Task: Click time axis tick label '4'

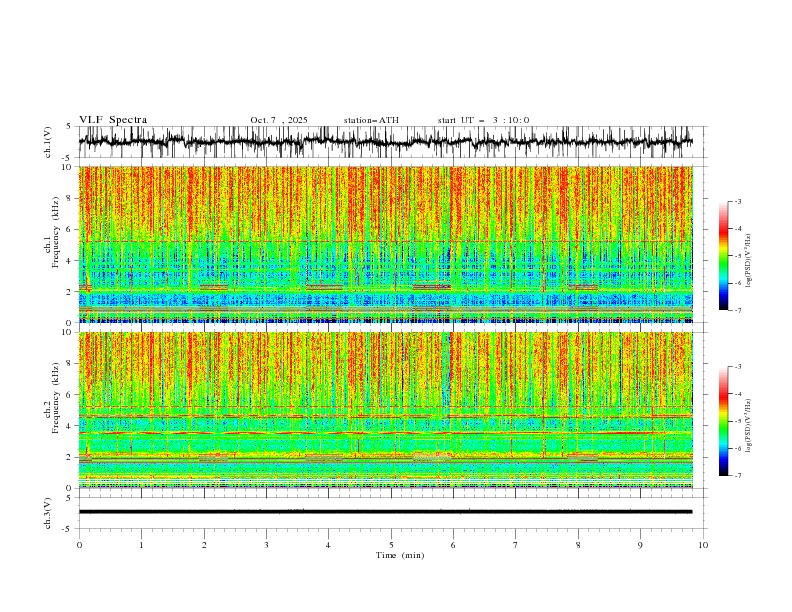Action: [328, 545]
